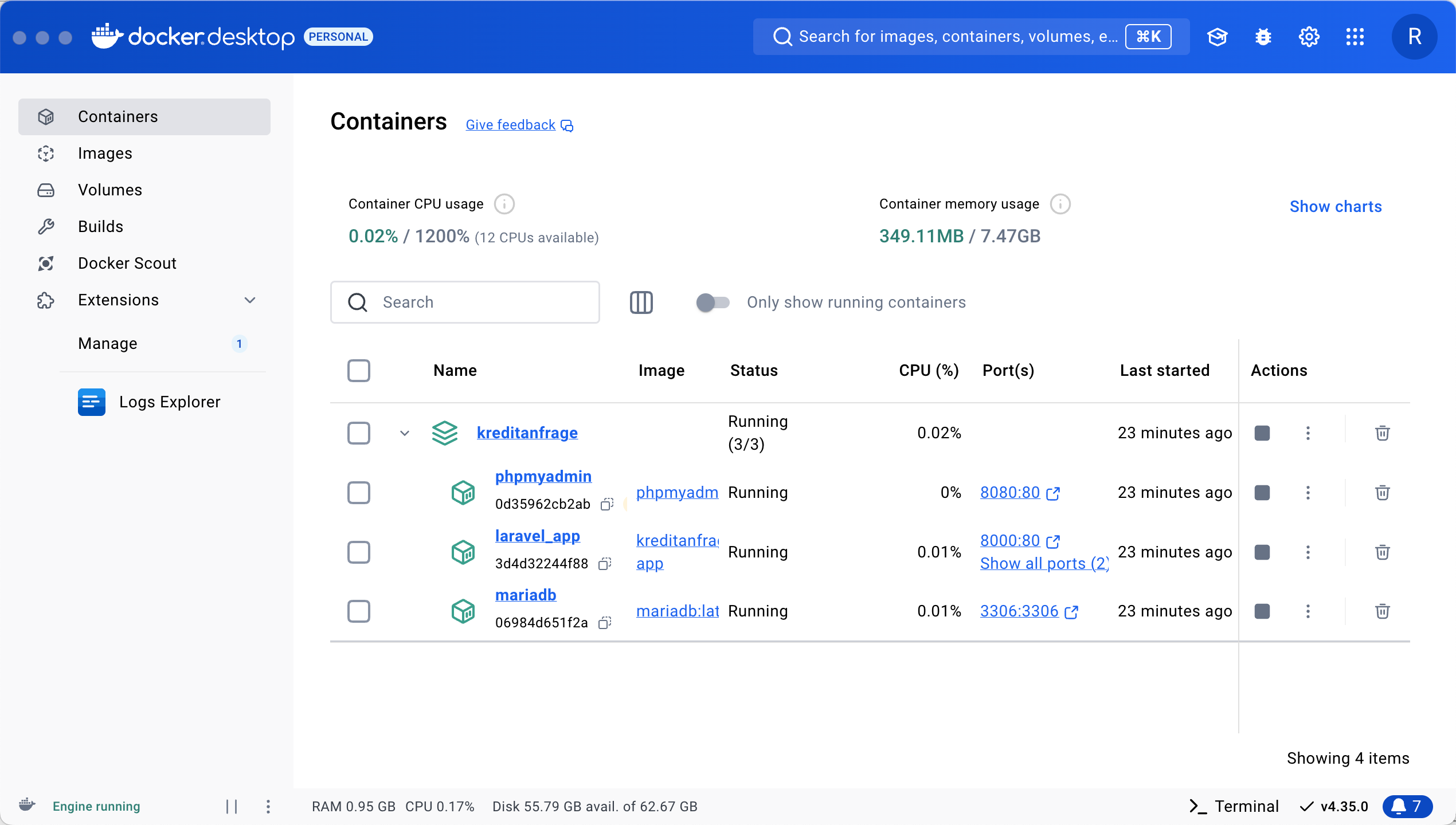Click the v4.35.0 version indicator

tap(1334, 807)
